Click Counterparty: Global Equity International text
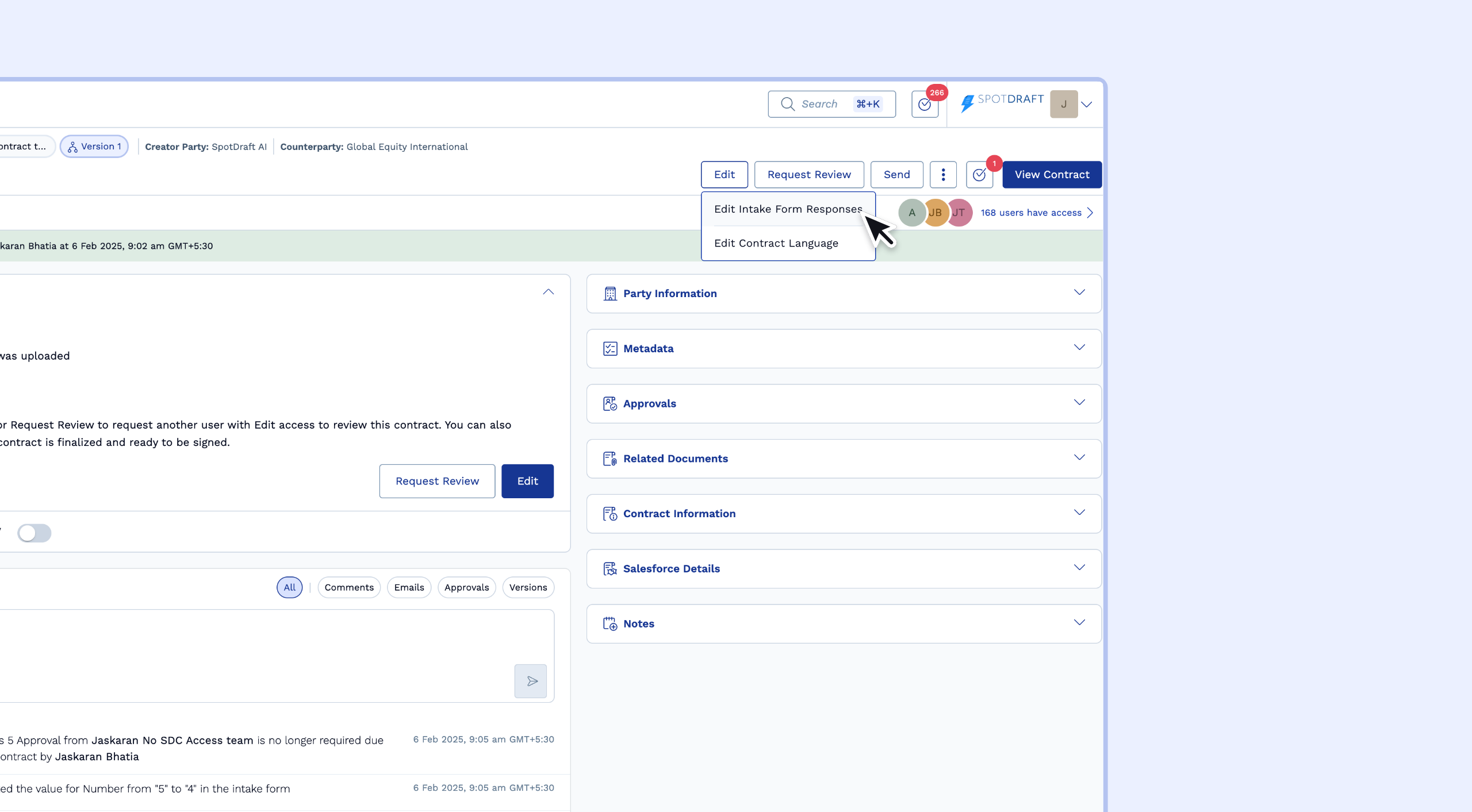The image size is (1472, 812). [374, 147]
